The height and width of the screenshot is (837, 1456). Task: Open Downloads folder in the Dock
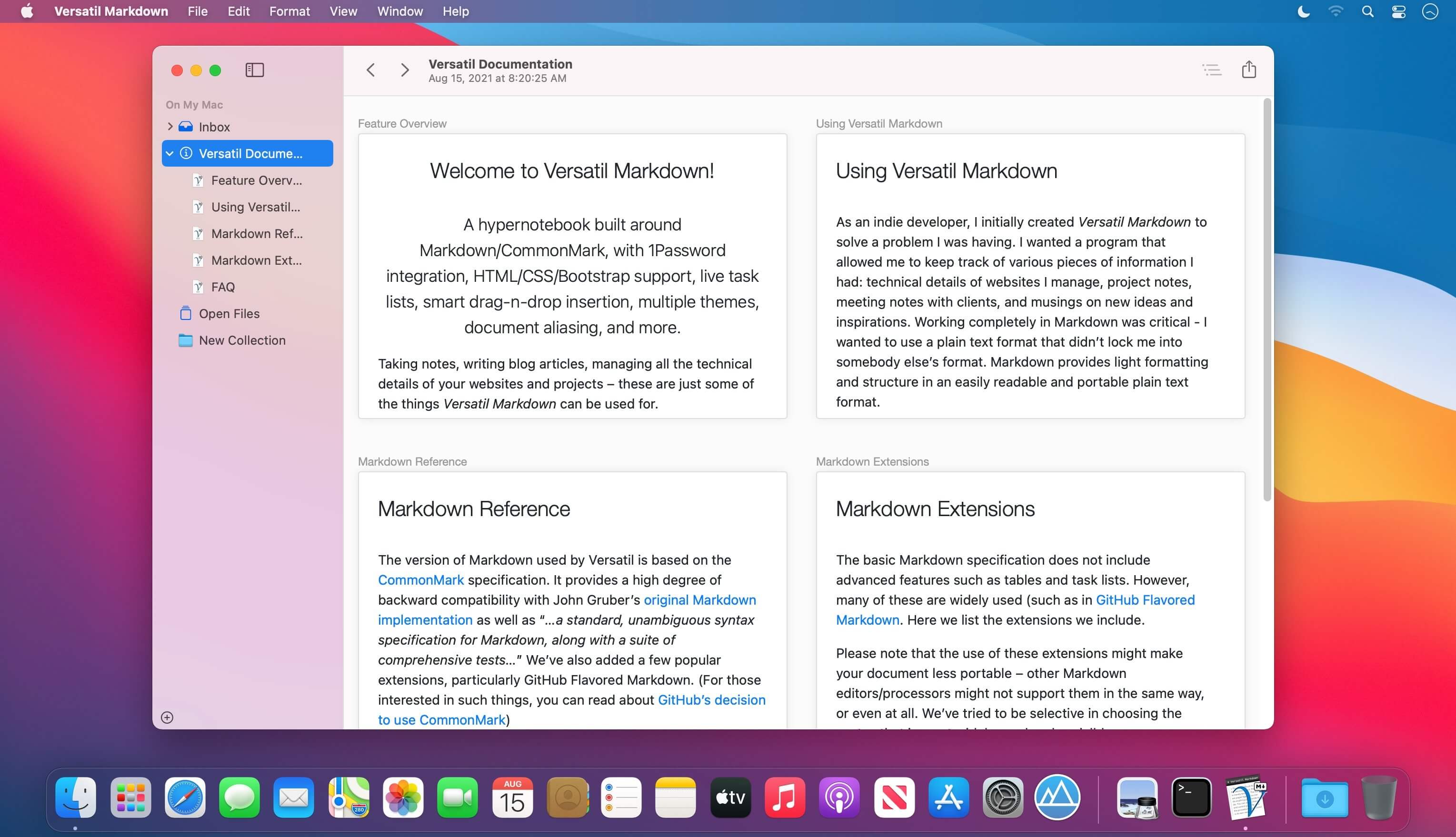coord(1325,797)
